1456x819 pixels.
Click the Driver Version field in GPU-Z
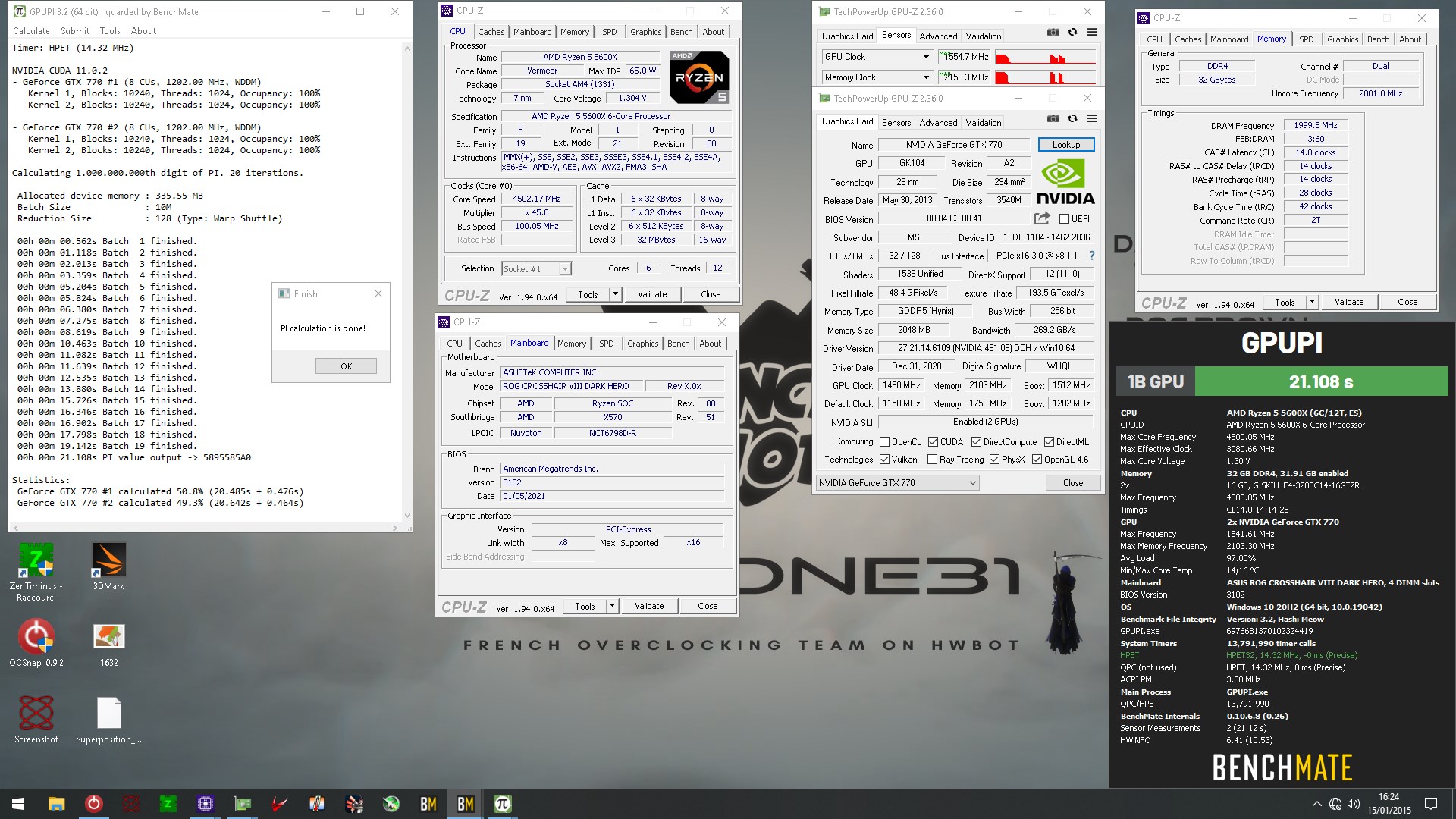(984, 349)
